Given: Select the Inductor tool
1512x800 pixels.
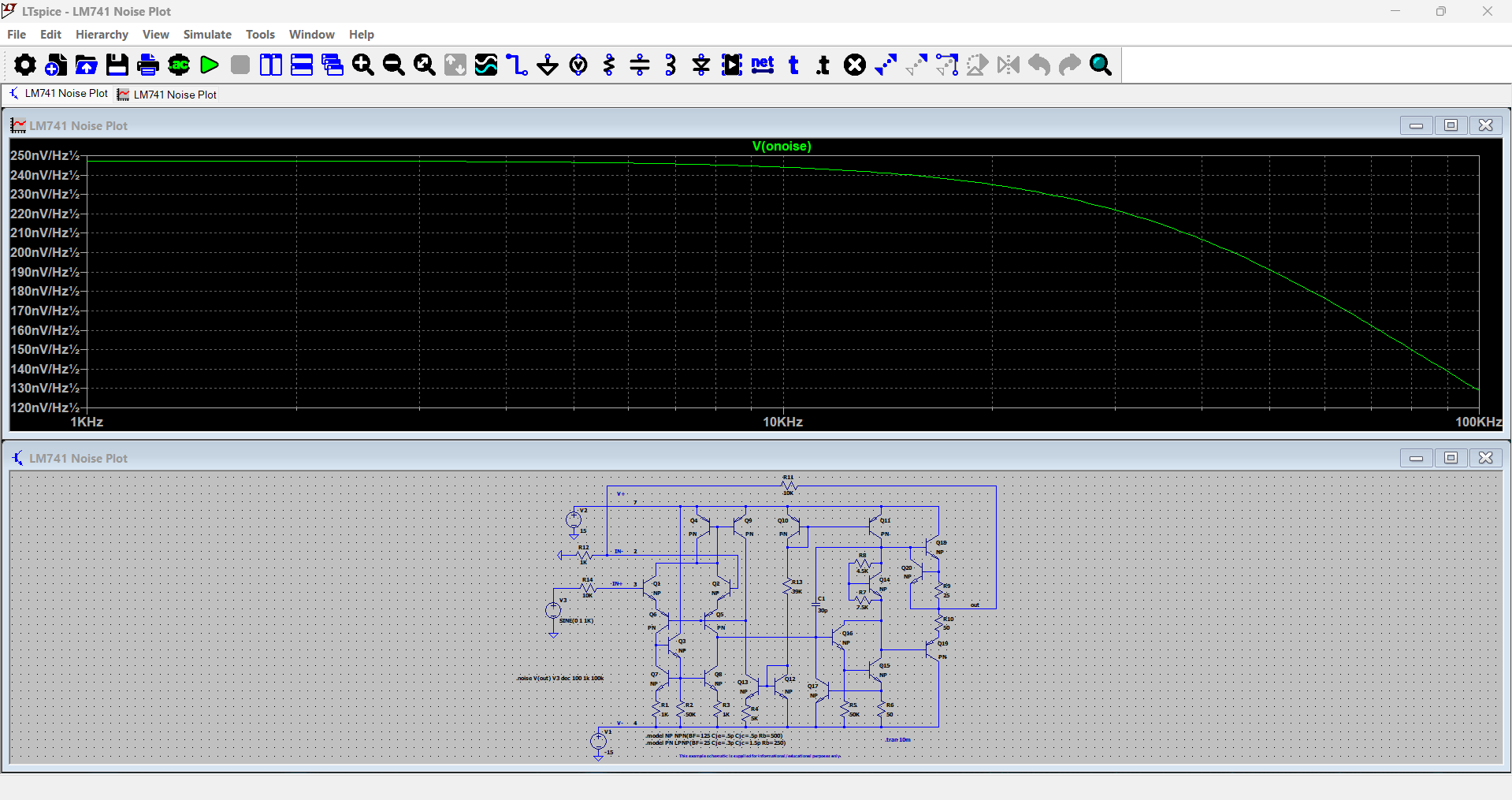Looking at the screenshot, I should 671,65.
